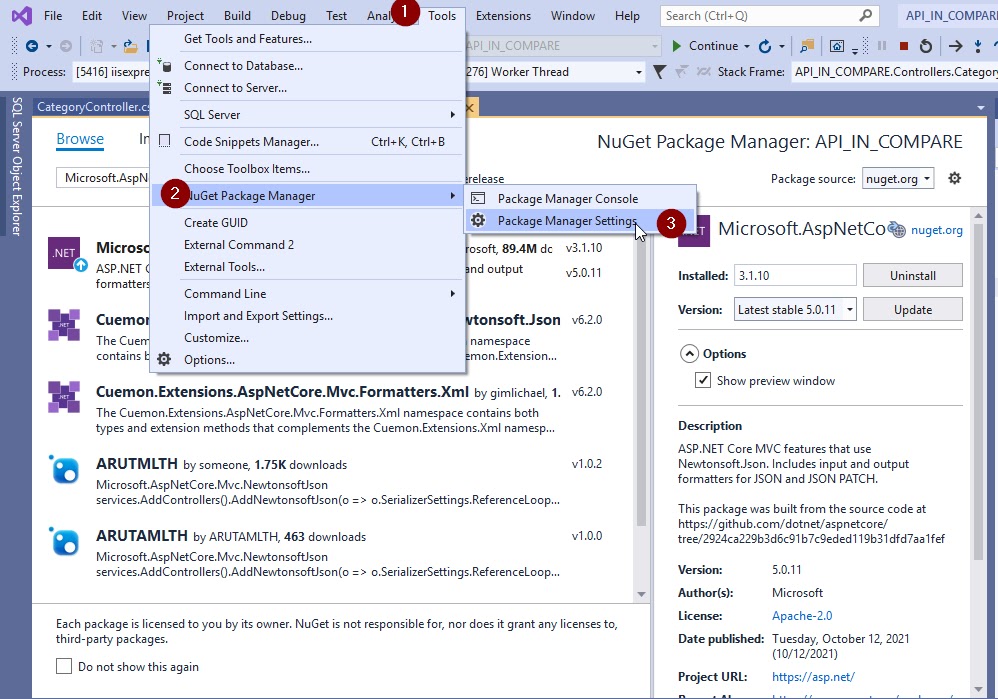Click the Code Snippets Manager icon
Screen dimensions: 998x699
point(164,141)
